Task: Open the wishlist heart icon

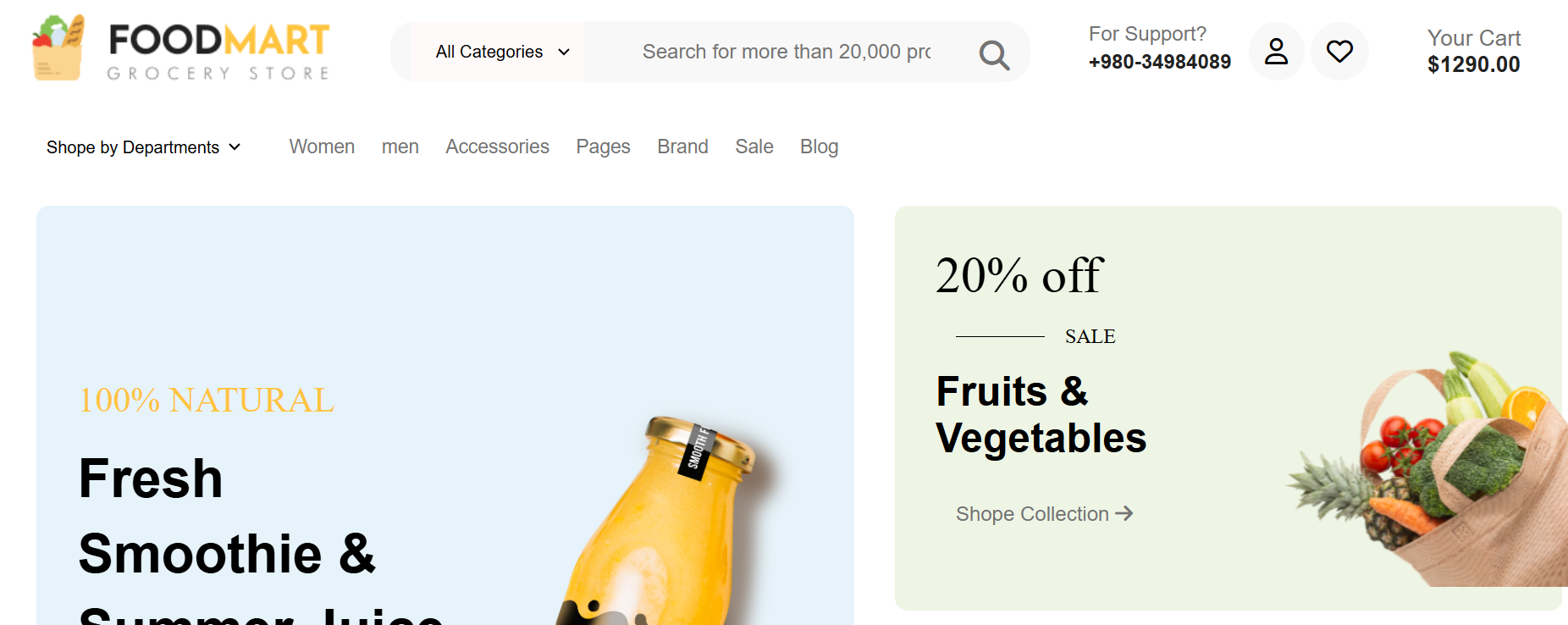Action: point(1339,52)
